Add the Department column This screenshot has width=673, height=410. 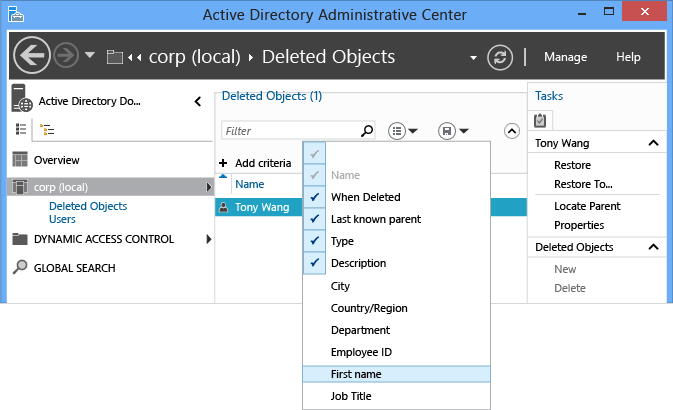[x=397, y=330]
